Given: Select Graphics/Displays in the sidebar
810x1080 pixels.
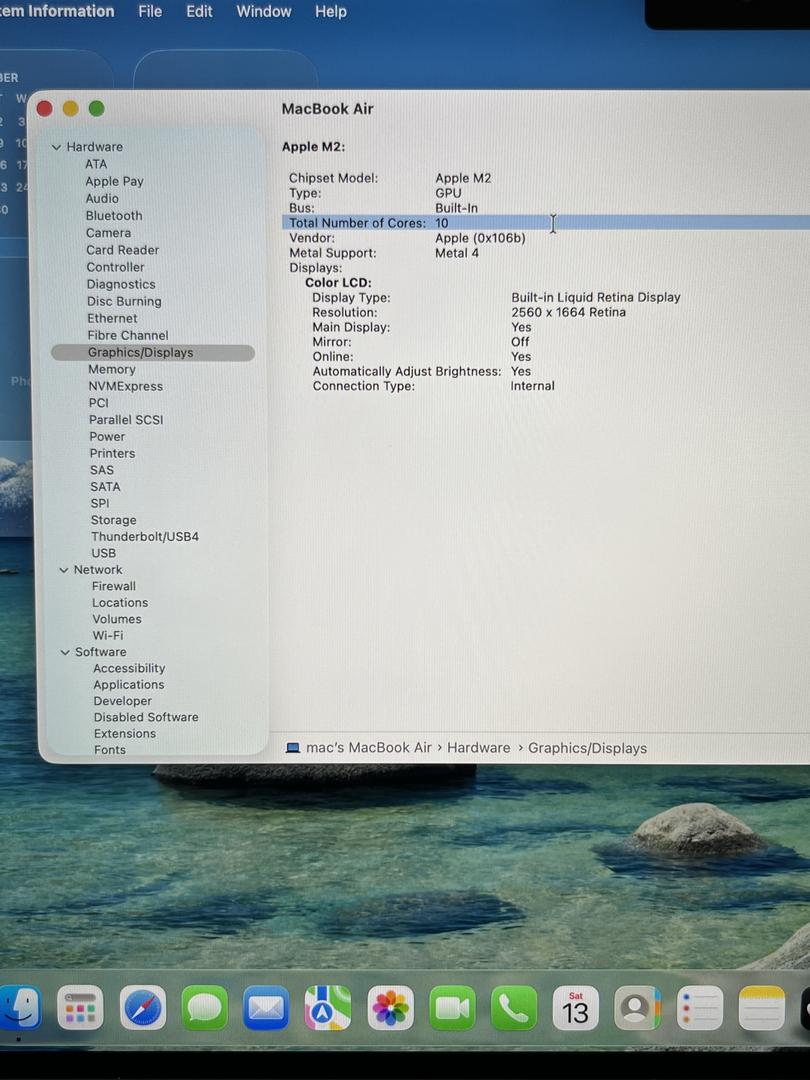Looking at the screenshot, I should (x=153, y=353).
